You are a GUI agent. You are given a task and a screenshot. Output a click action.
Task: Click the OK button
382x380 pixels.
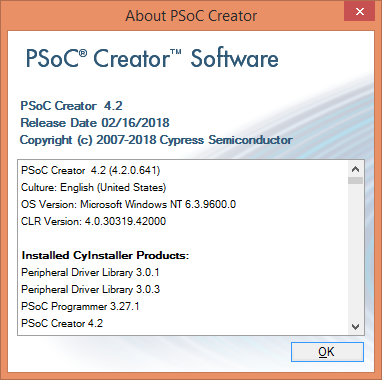click(x=327, y=352)
